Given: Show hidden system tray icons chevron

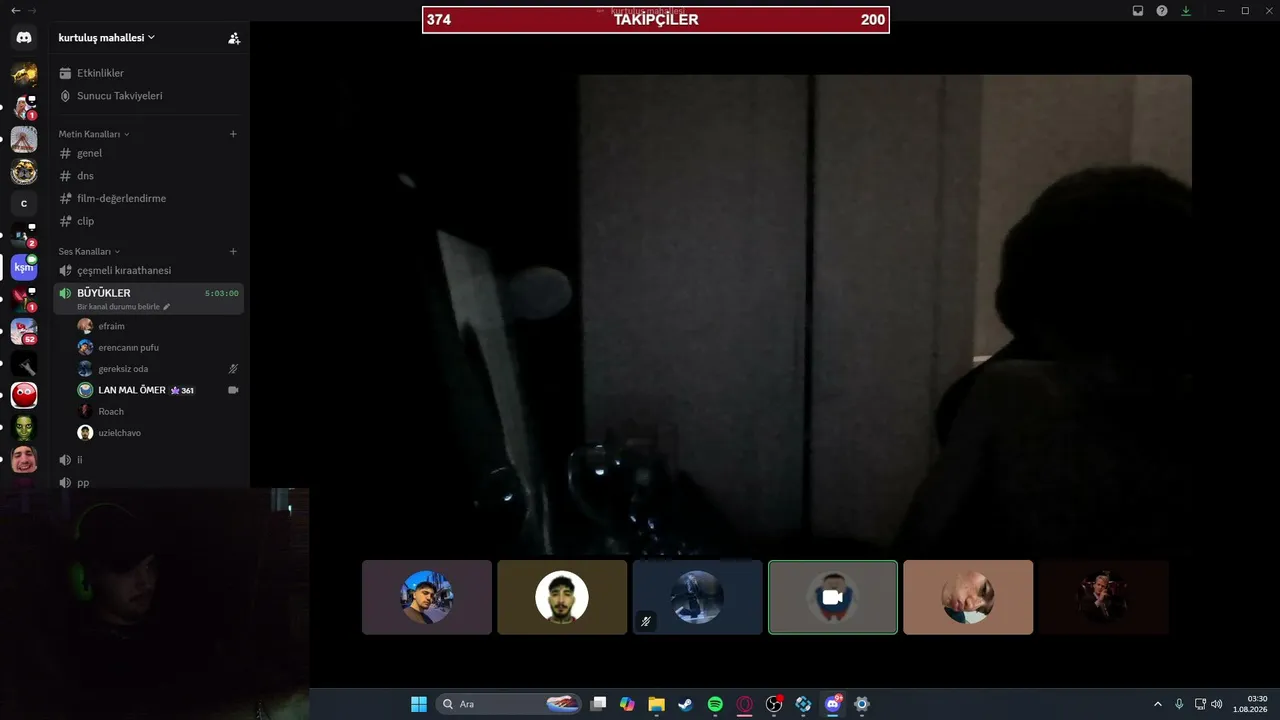Looking at the screenshot, I should tap(1158, 704).
